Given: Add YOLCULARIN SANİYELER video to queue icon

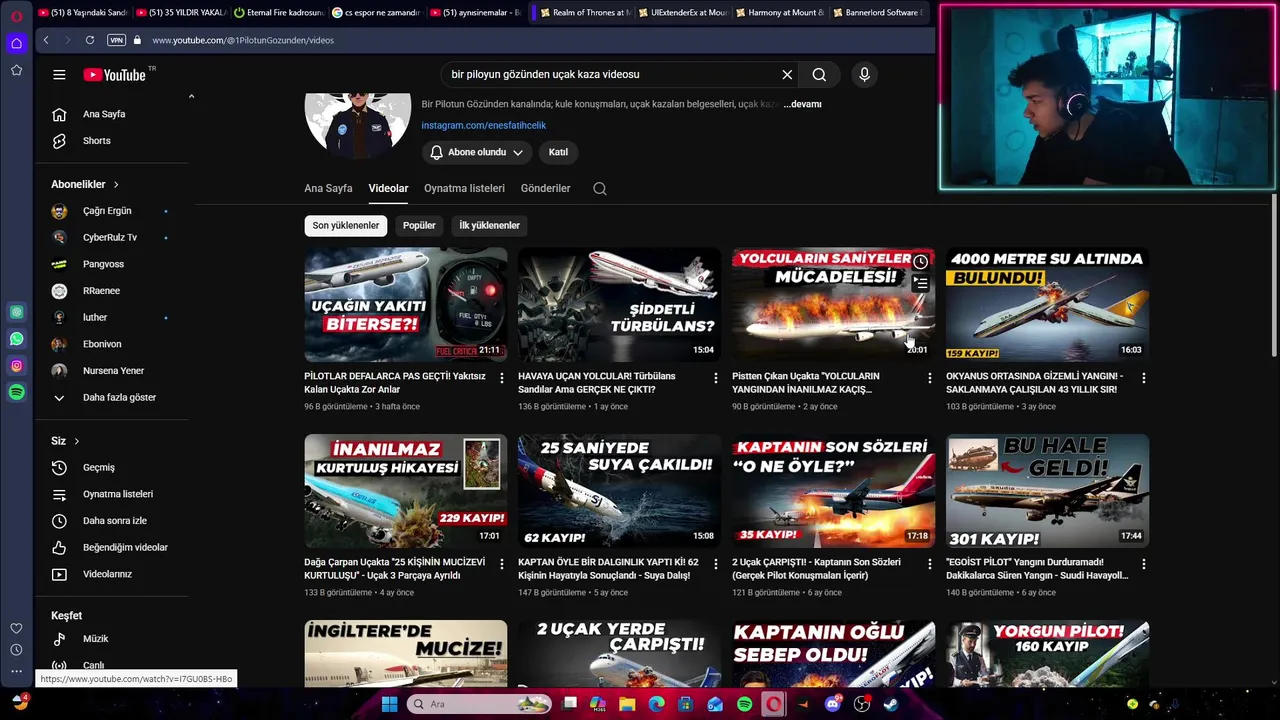Looking at the screenshot, I should [x=920, y=284].
